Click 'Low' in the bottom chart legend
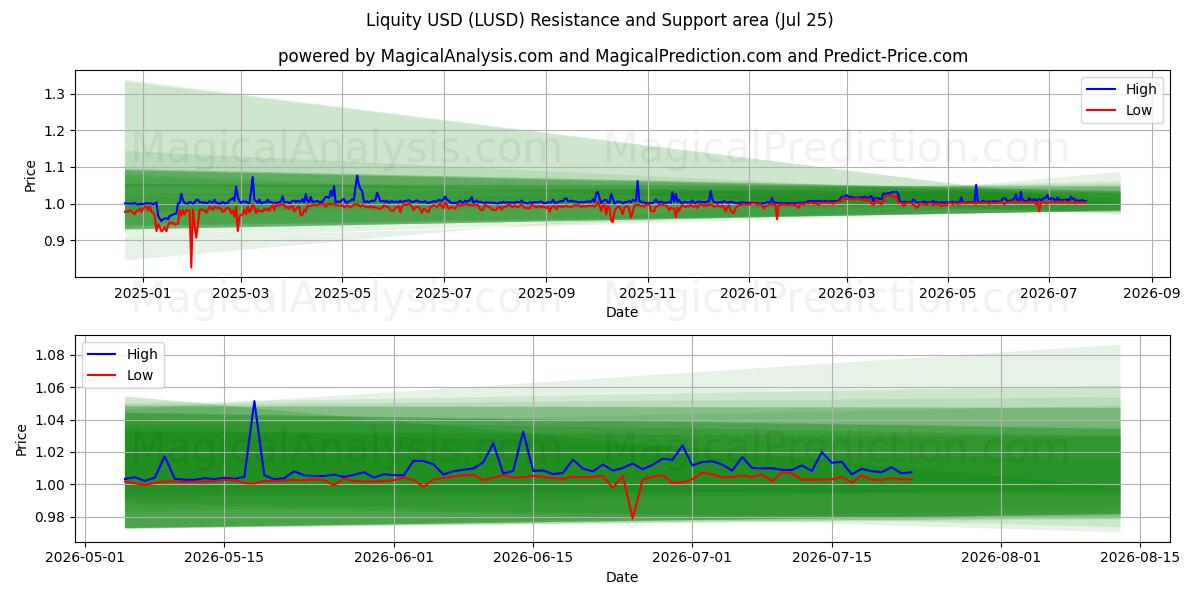Screen dimensions: 1200x600 pyautogui.click(x=140, y=375)
